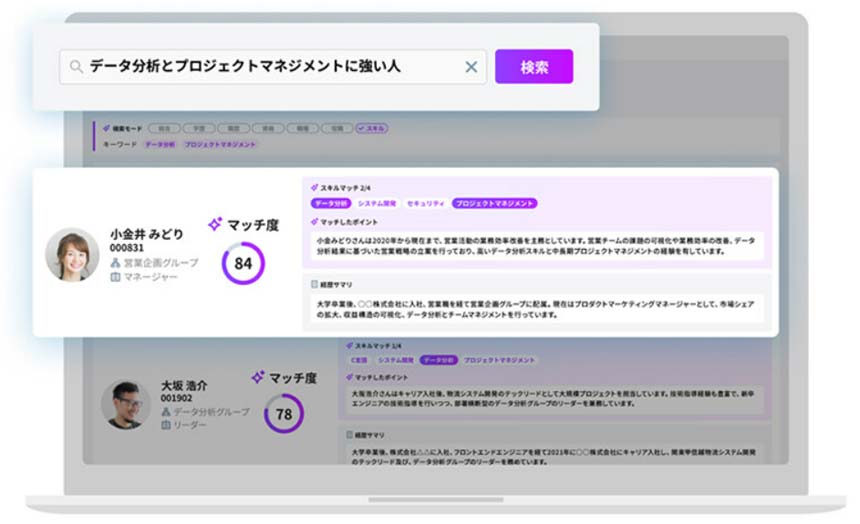
Task: Click the 経歴サマリ document icon in 小金井's card
Action: pyautogui.click(x=314, y=284)
